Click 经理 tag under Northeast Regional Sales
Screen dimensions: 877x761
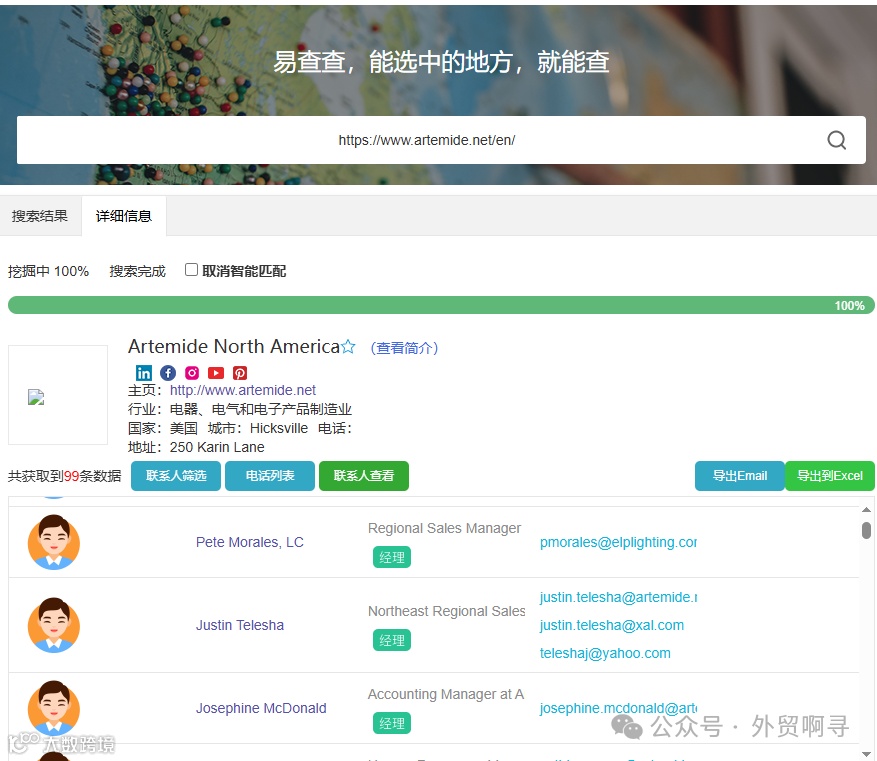[392, 640]
